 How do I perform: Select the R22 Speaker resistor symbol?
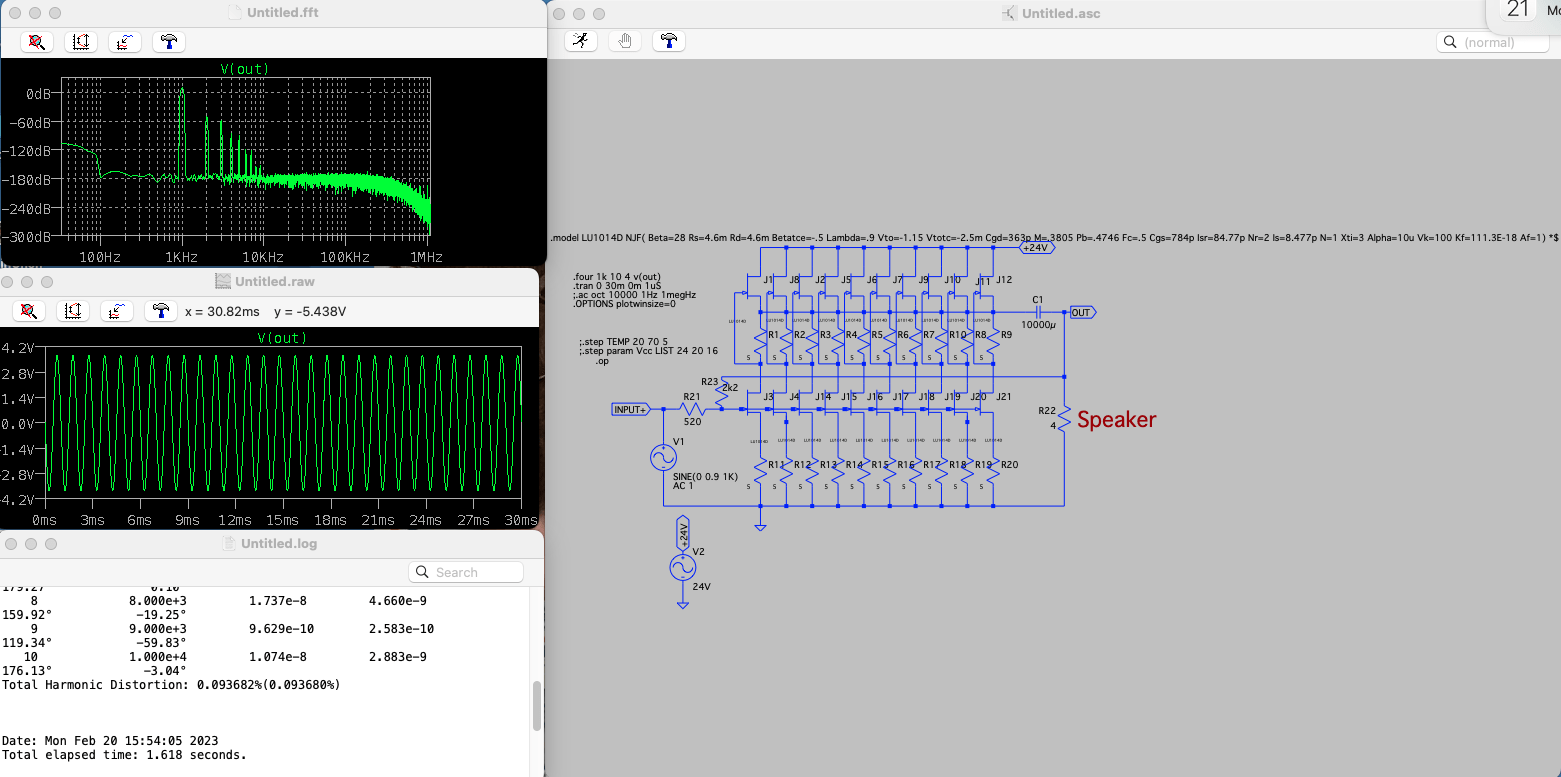pos(1064,418)
